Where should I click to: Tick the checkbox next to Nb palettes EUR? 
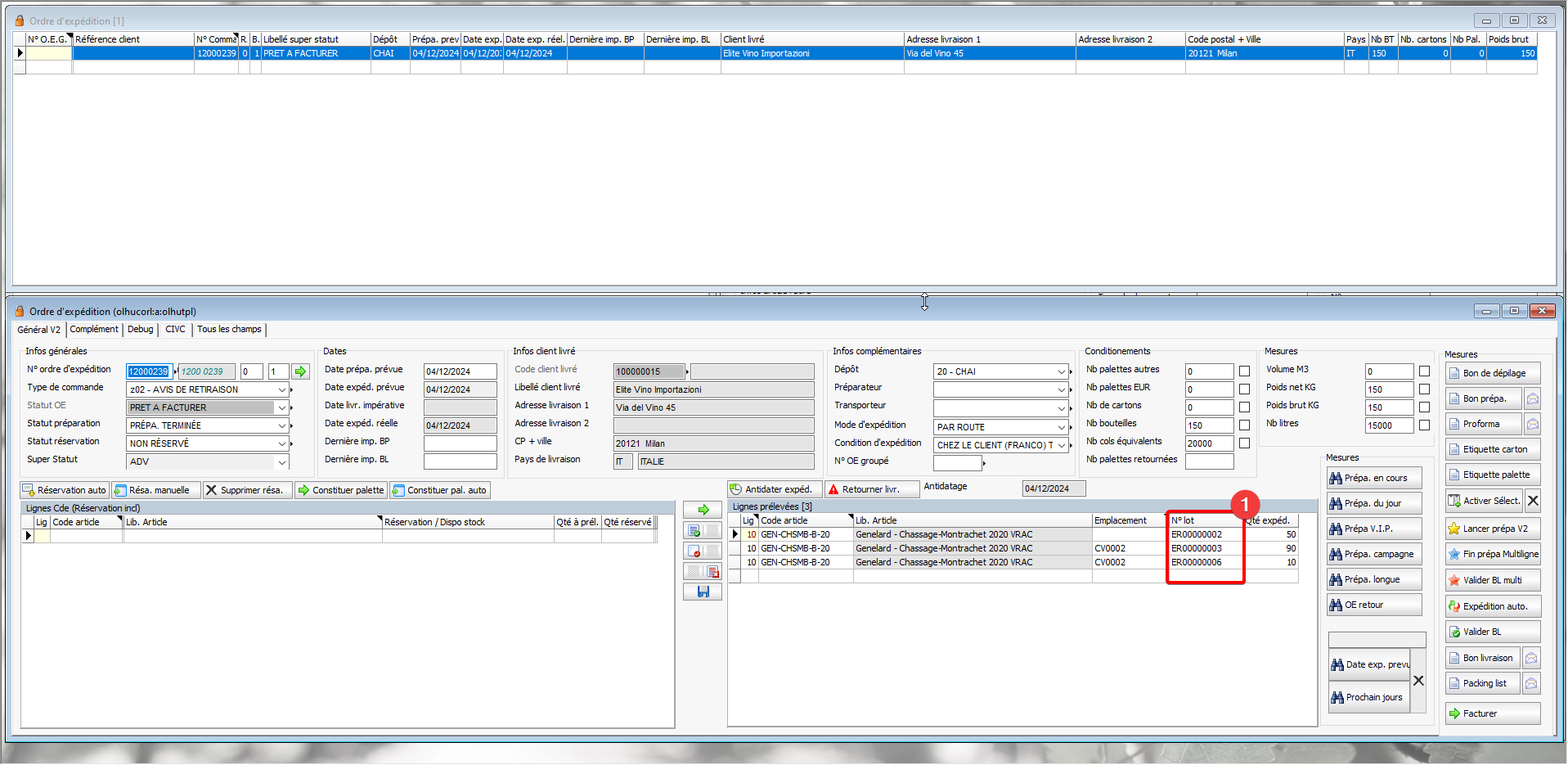point(1244,389)
